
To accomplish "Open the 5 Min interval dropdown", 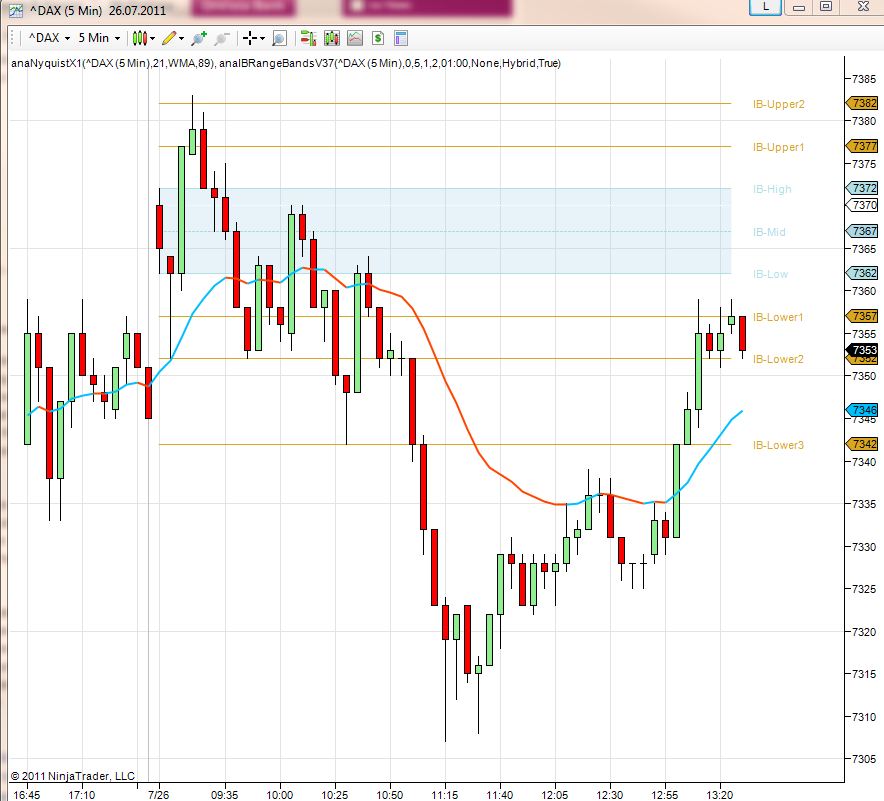I will 99,38.
